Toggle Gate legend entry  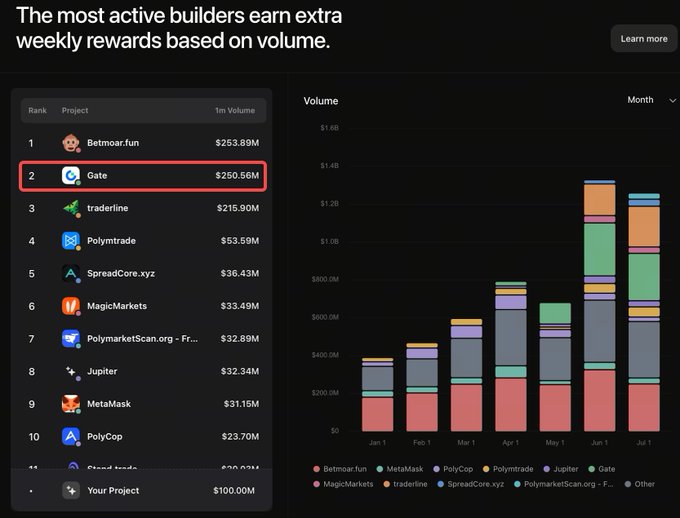(x=602, y=469)
